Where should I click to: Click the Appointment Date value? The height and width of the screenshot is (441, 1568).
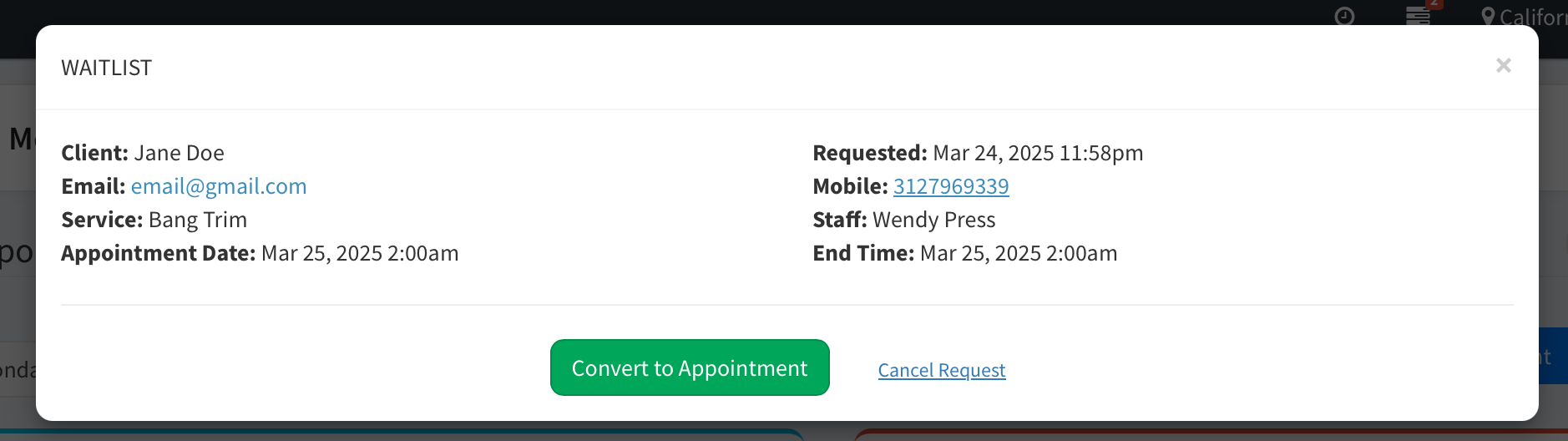(x=360, y=253)
